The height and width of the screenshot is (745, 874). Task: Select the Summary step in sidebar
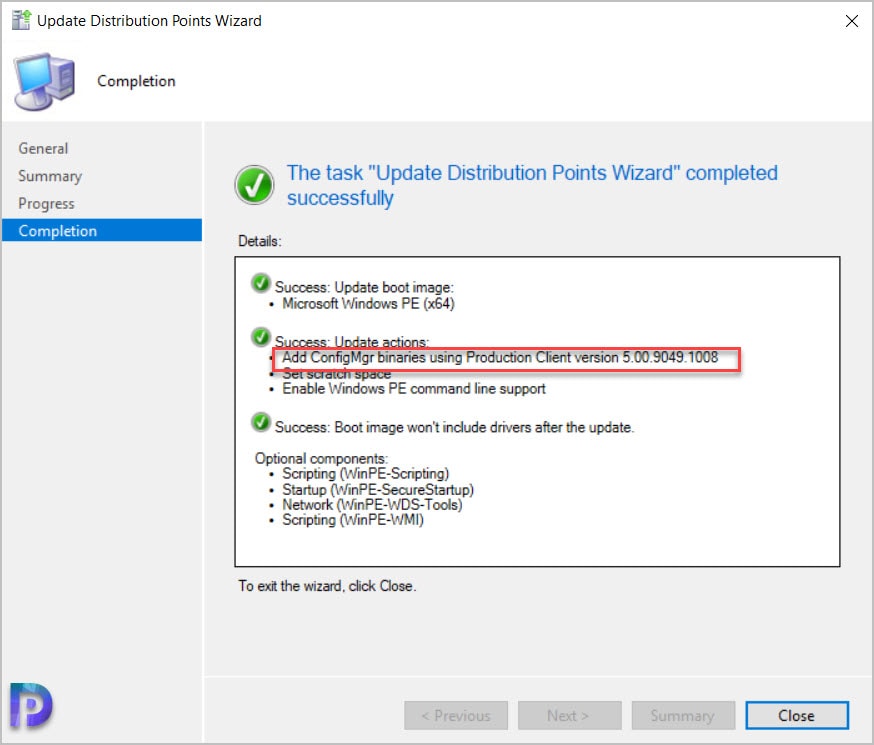[50, 176]
